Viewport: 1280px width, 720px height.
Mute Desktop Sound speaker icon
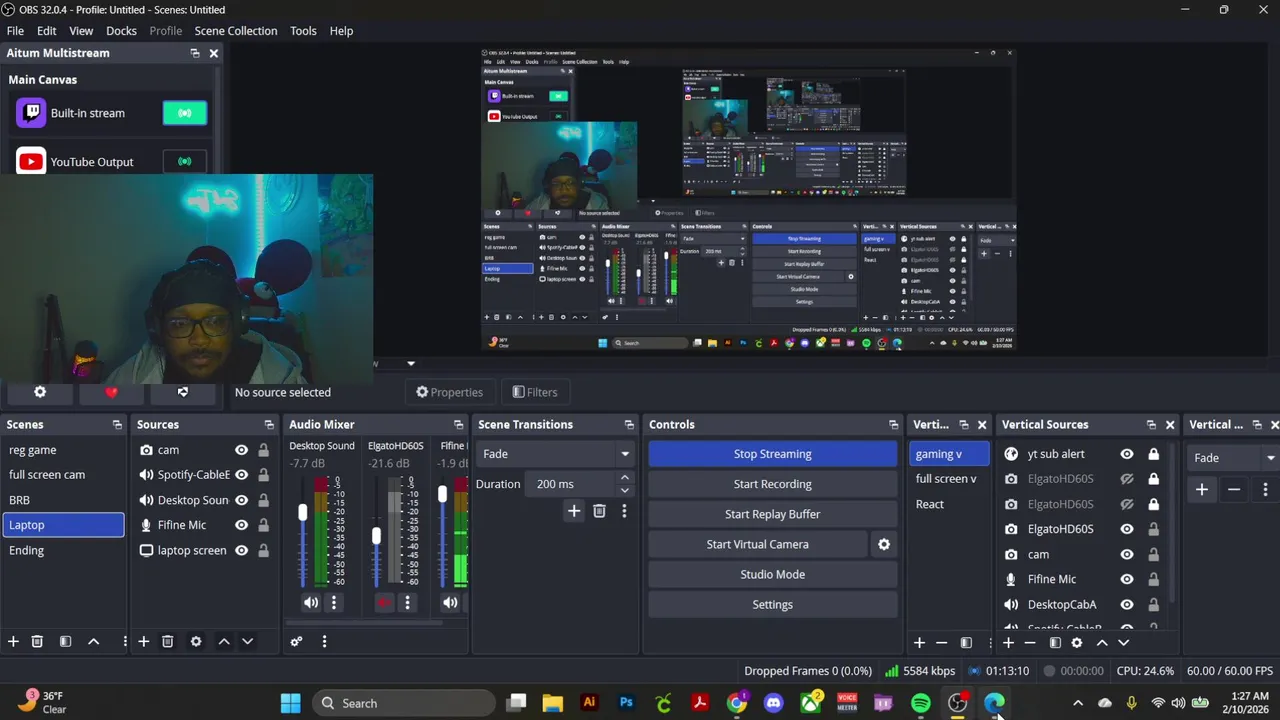(311, 602)
